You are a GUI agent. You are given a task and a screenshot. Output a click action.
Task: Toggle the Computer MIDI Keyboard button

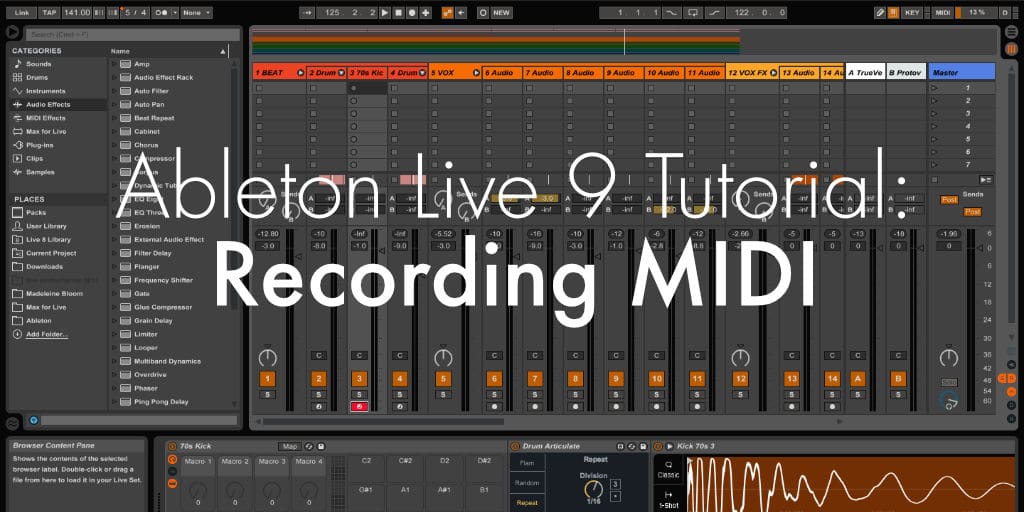pos(893,12)
